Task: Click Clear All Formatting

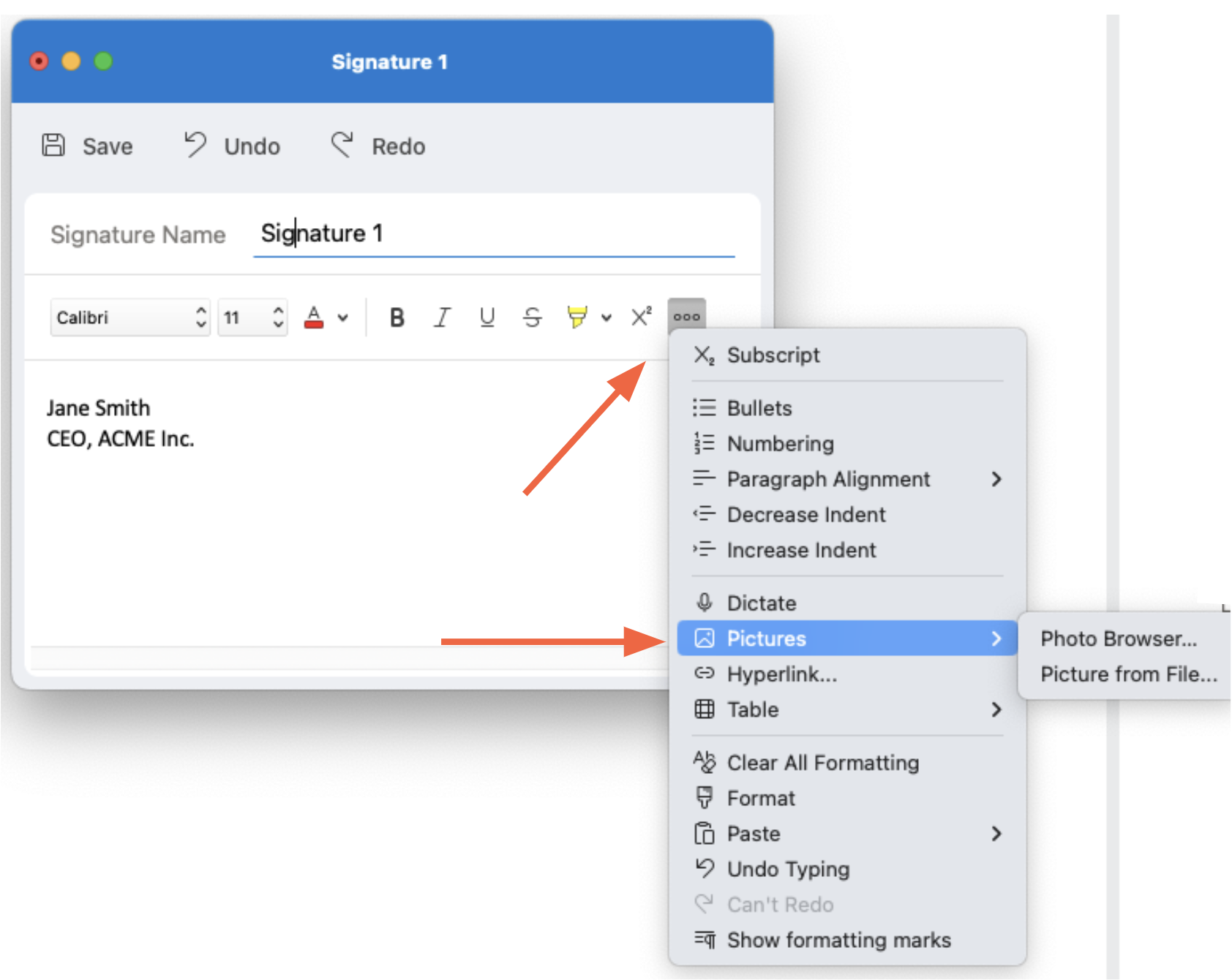Action: pos(822,762)
